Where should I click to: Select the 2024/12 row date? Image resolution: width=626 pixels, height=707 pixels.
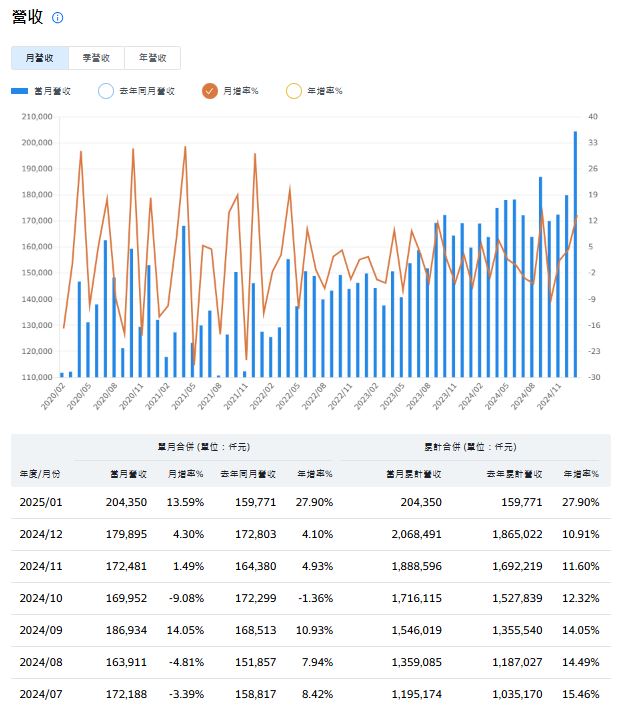click(41, 534)
